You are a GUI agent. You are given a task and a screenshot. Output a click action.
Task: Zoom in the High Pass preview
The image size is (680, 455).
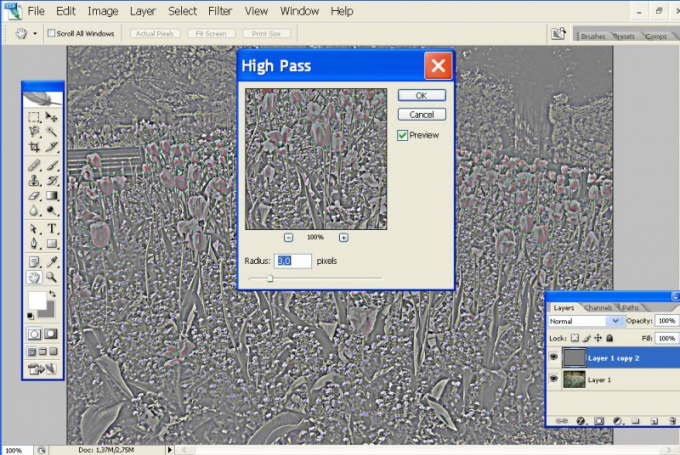pos(343,237)
